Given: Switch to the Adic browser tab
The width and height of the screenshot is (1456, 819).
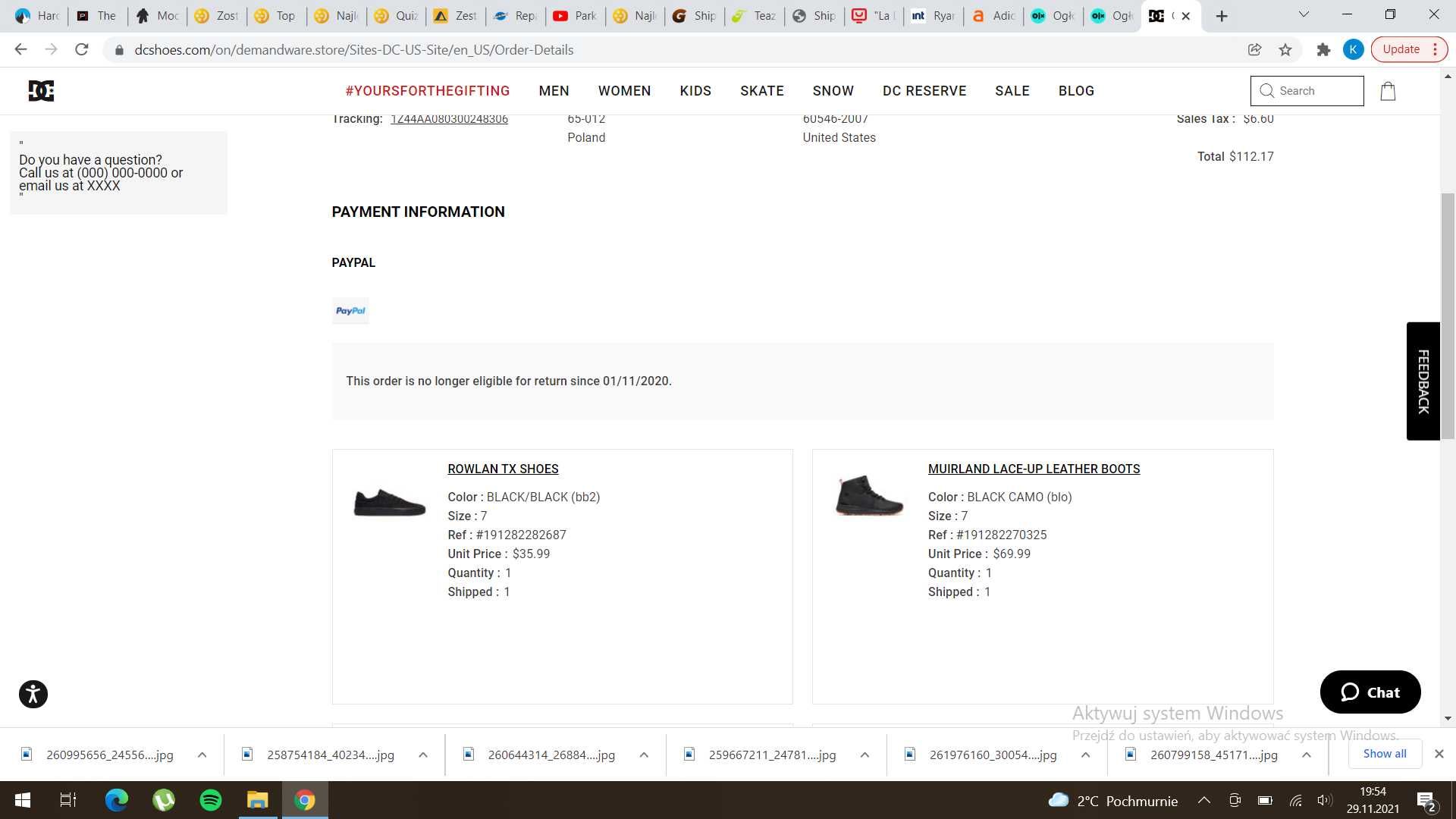Looking at the screenshot, I should tap(994, 16).
